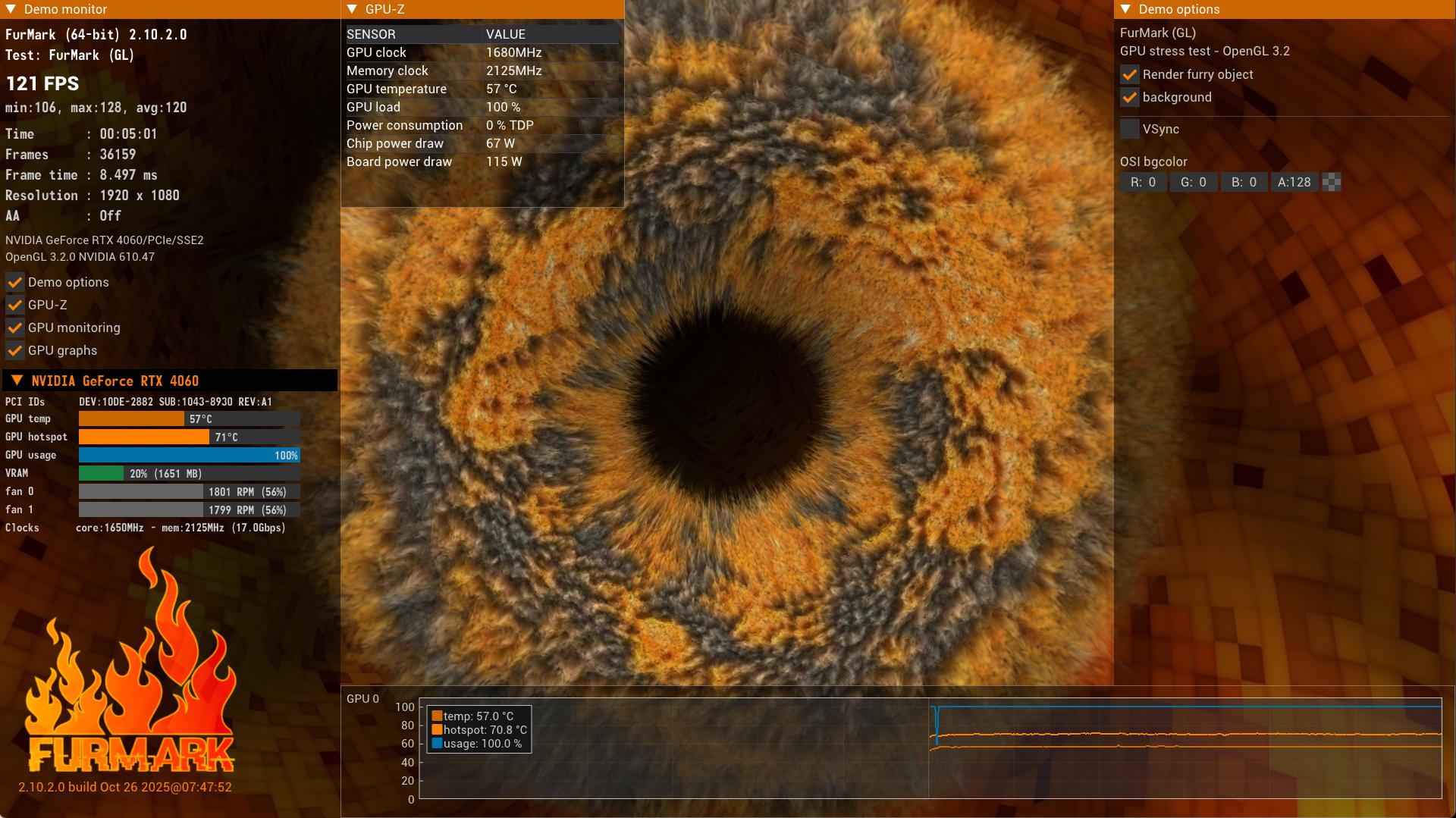Click the A:128 alpha field
The image size is (1456, 818).
pos(1294,182)
